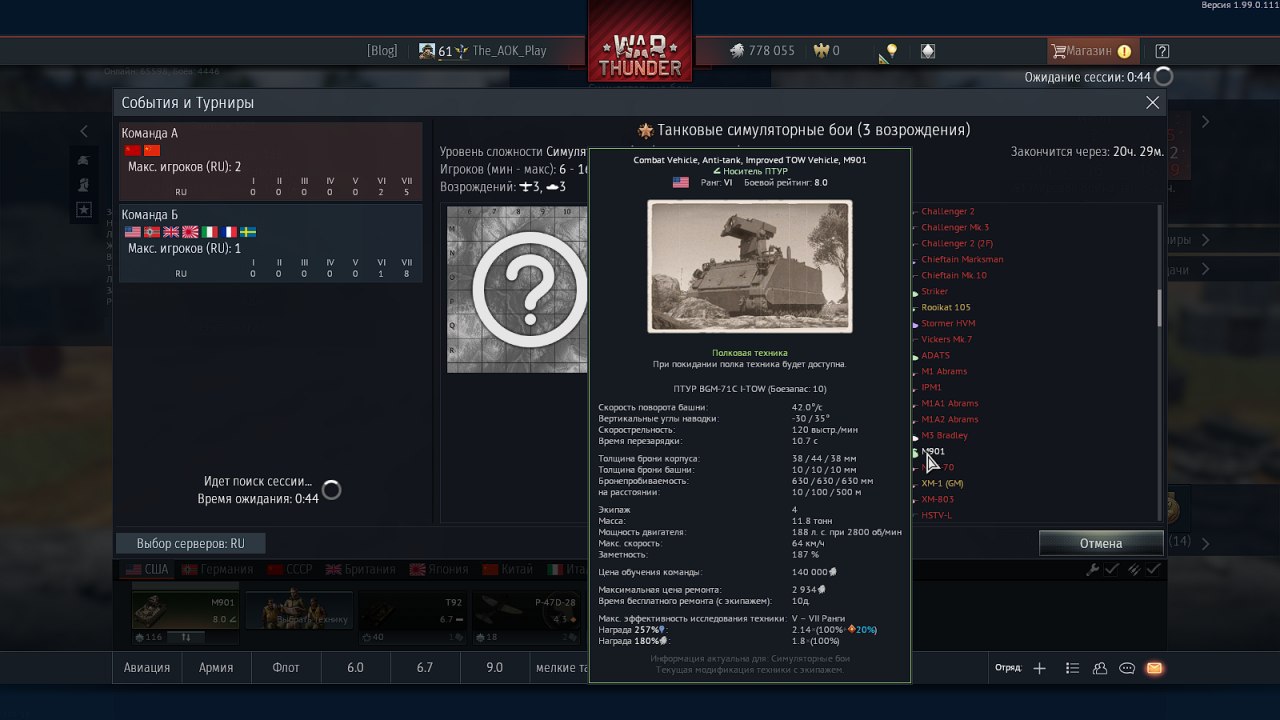This screenshot has height=720, width=1280.
Task: Select Chieftain Mk.10 in vehicle list
Action: pos(953,275)
